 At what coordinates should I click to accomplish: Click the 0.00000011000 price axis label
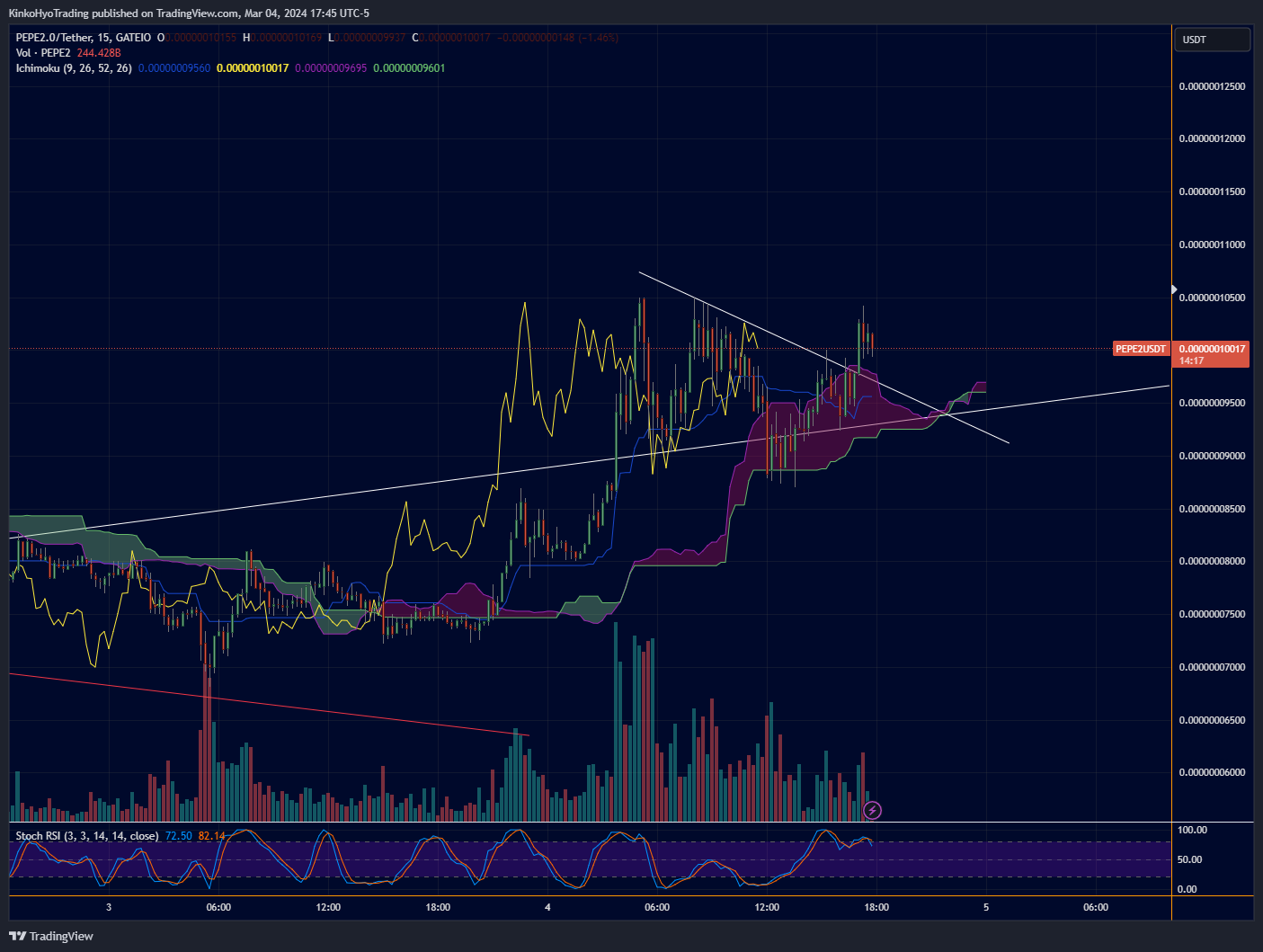1212,245
